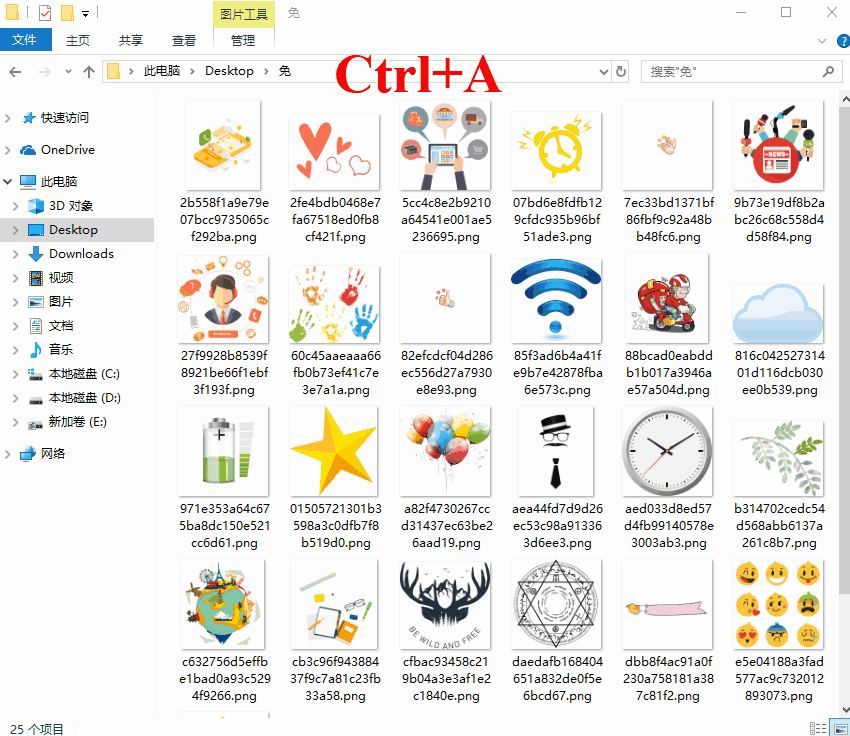The width and height of the screenshot is (850, 736).
Task: Click the Refresh button in address bar
Action: 621,72
